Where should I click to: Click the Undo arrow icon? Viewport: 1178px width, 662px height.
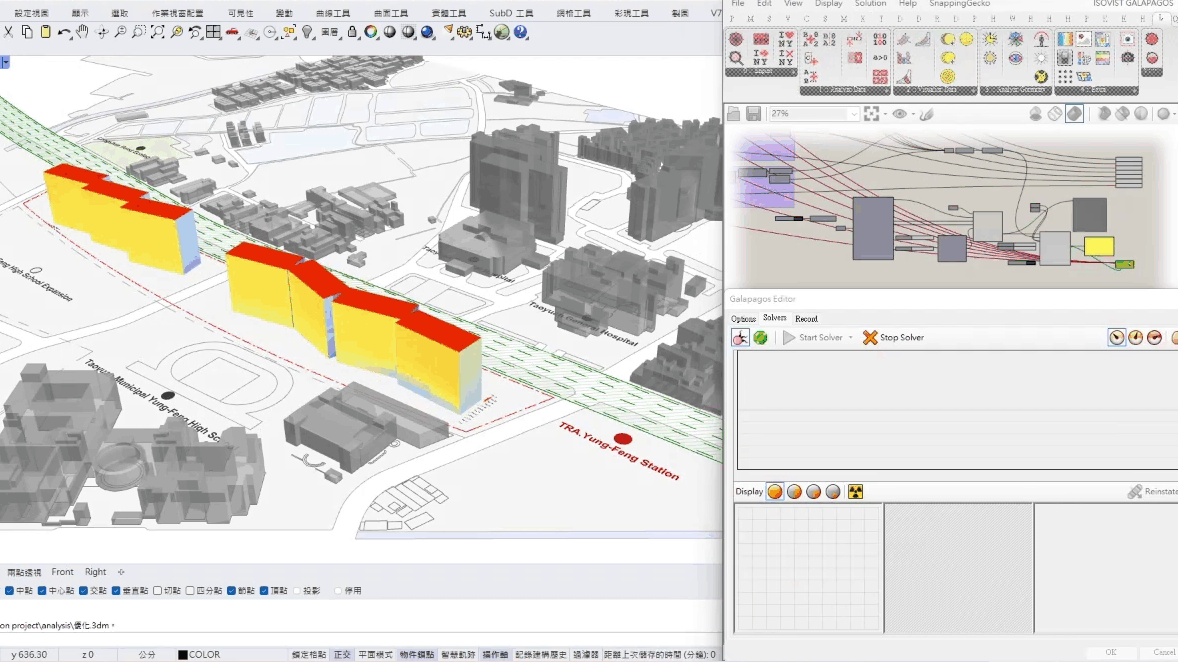64,32
